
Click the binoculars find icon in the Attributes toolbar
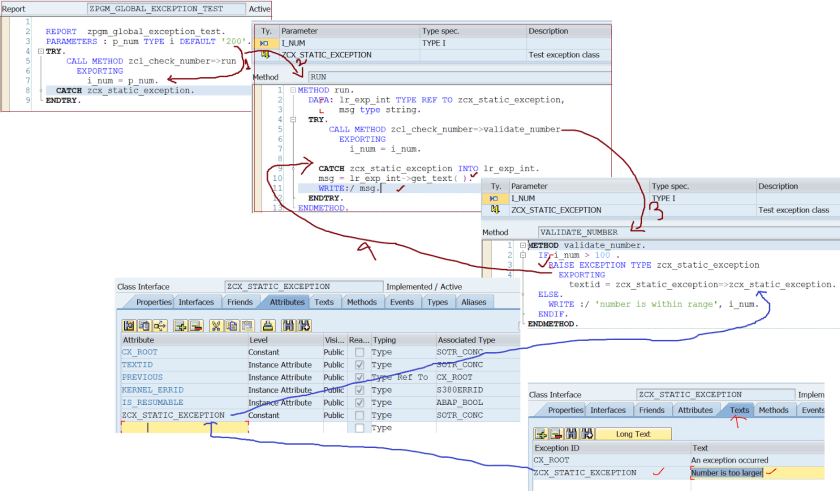pyautogui.click(x=289, y=325)
